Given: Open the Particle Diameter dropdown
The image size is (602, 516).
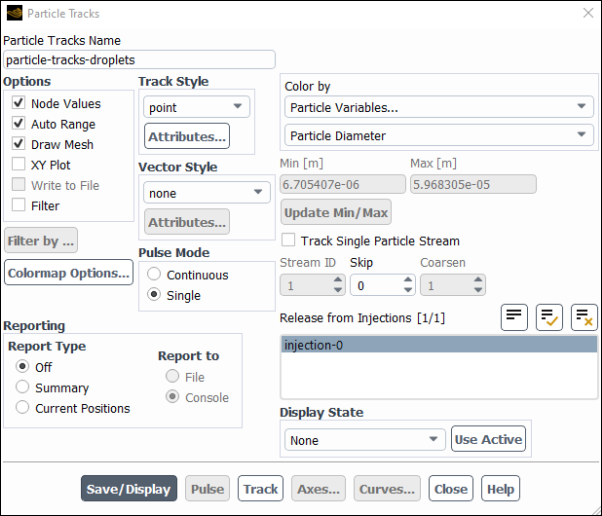Looking at the screenshot, I should 439,135.
